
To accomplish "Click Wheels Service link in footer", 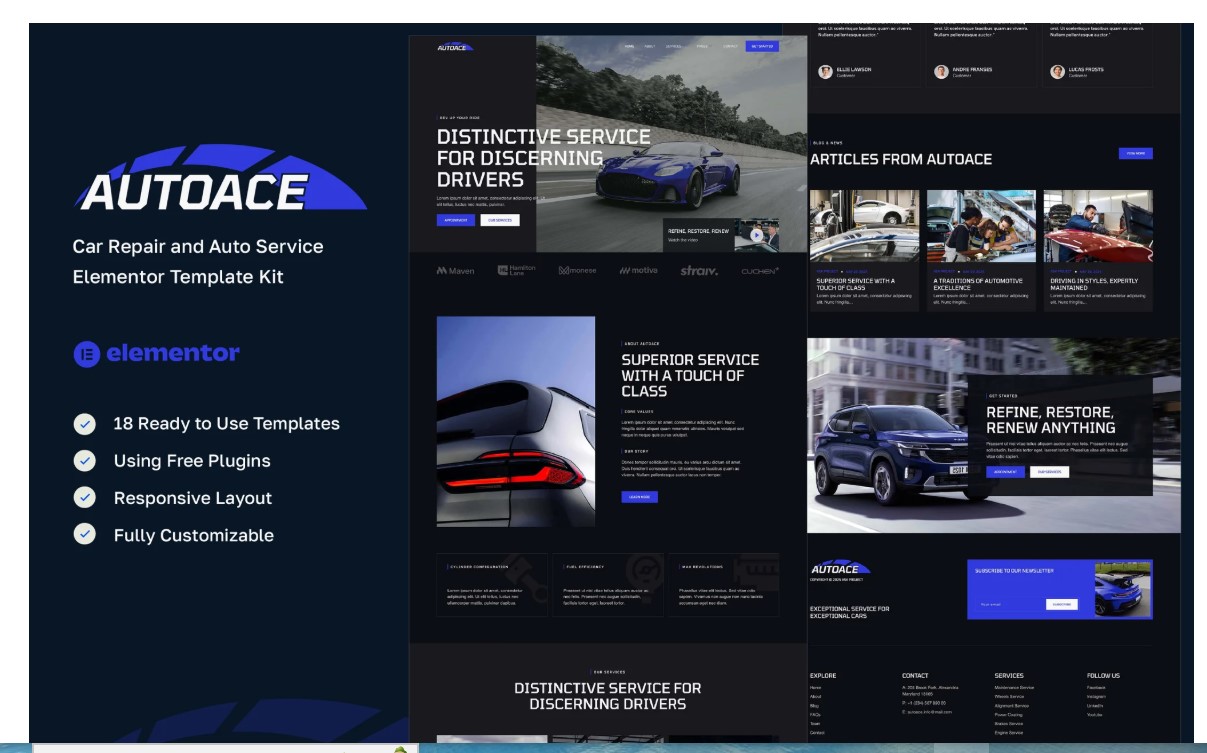I will (x=1009, y=697).
